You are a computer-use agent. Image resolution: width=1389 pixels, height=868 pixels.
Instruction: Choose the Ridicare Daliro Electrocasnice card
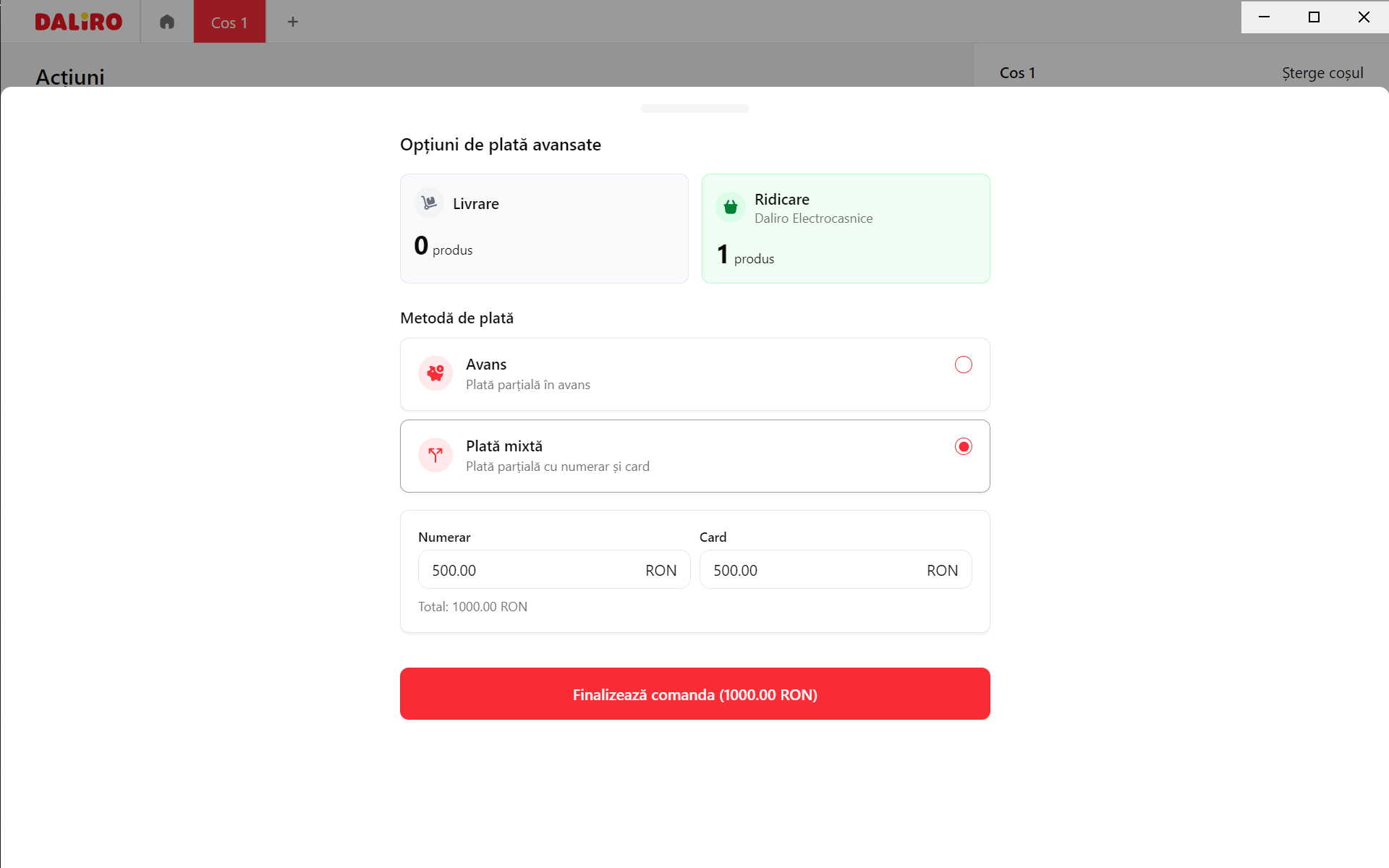click(x=845, y=229)
